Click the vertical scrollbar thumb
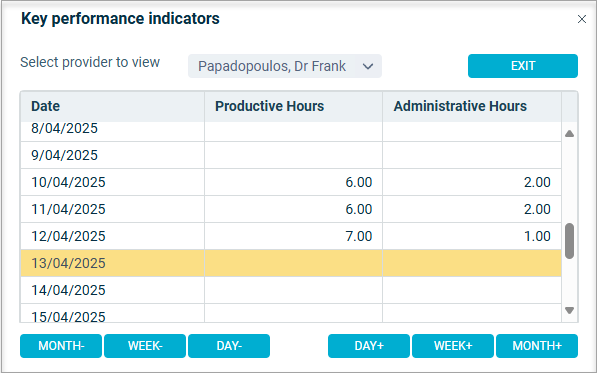 point(570,241)
